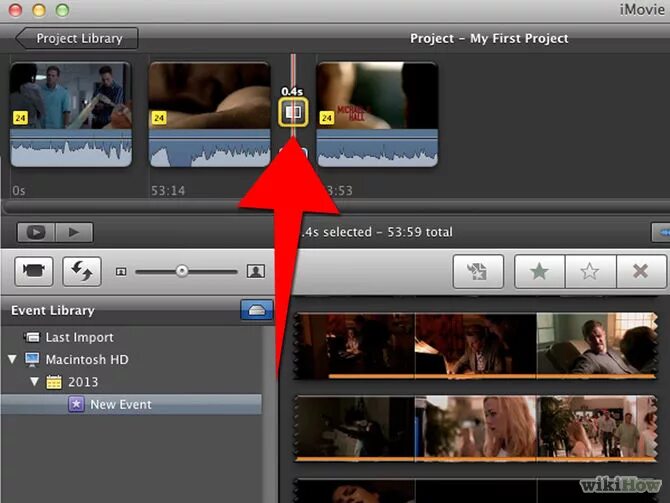Click the green zoom window button

click(x=62, y=10)
